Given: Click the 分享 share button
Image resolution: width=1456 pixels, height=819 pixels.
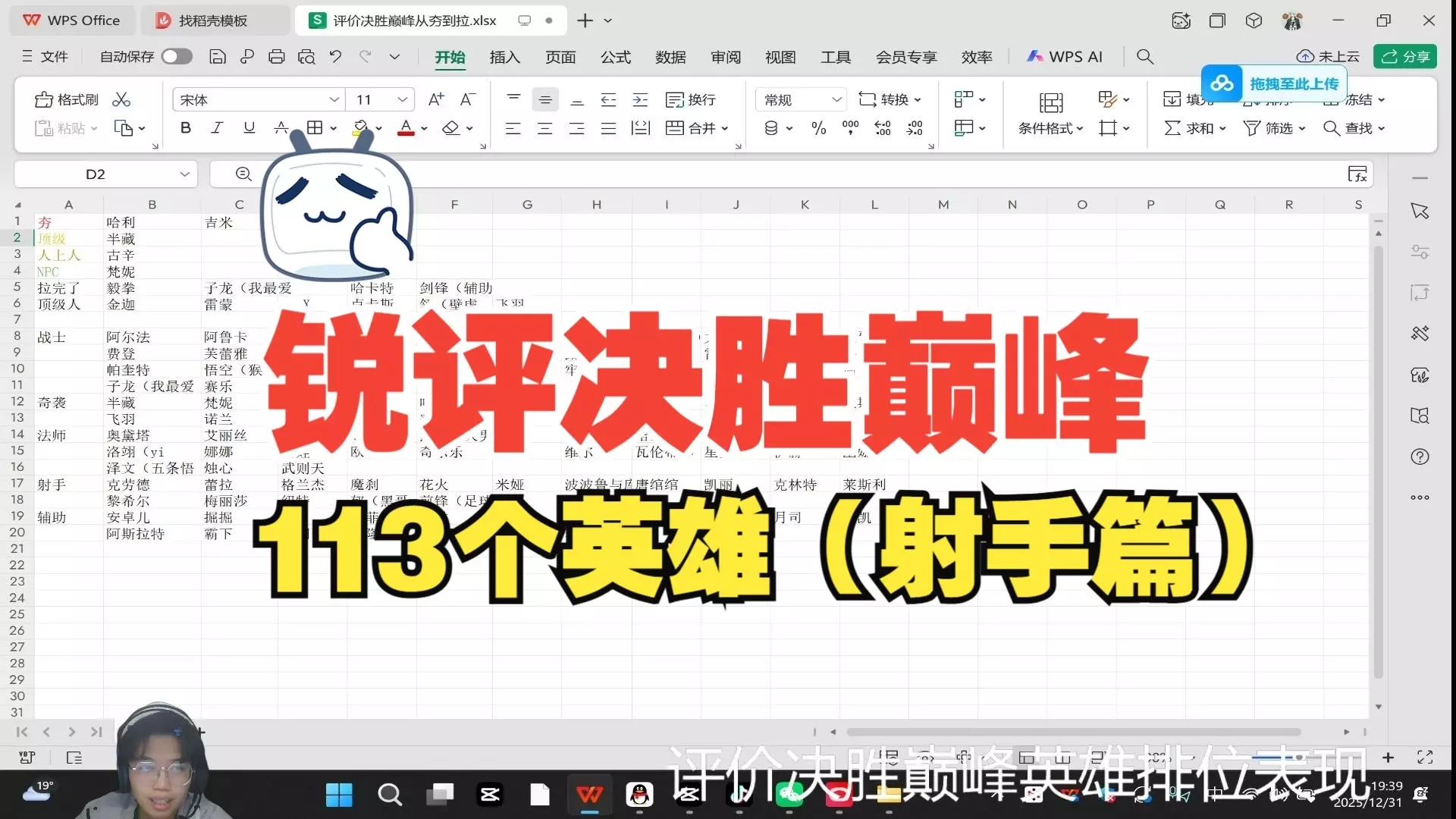Looking at the screenshot, I should point(1405,57).
